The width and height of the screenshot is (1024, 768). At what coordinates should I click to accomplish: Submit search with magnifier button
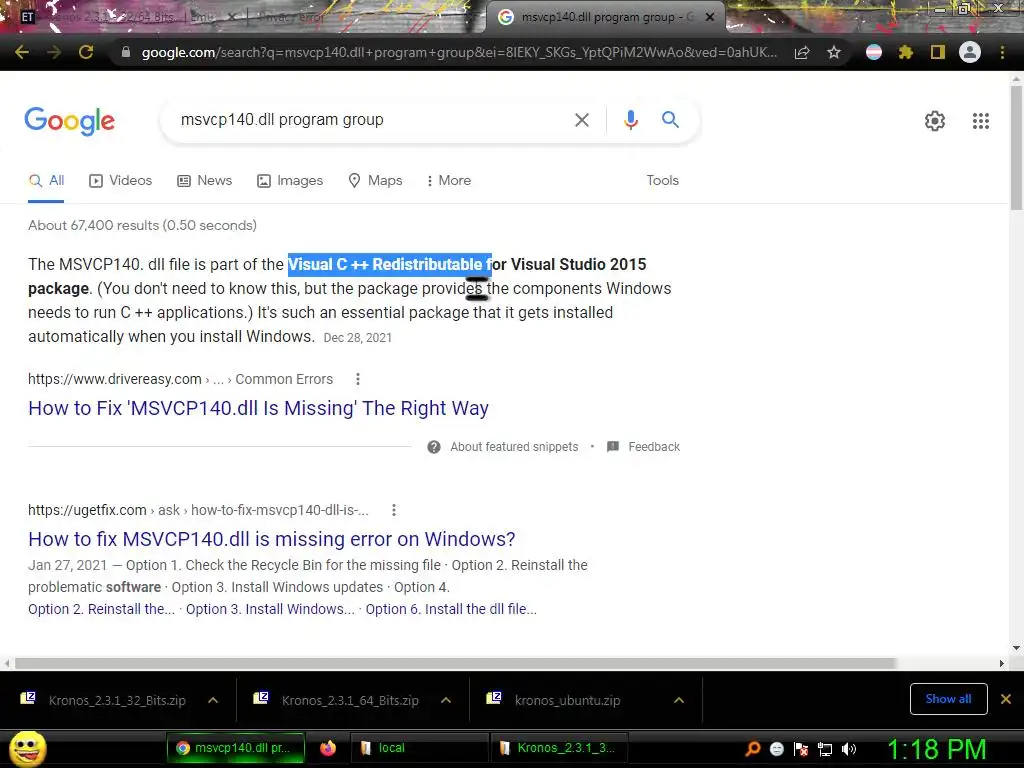[670, 120]
